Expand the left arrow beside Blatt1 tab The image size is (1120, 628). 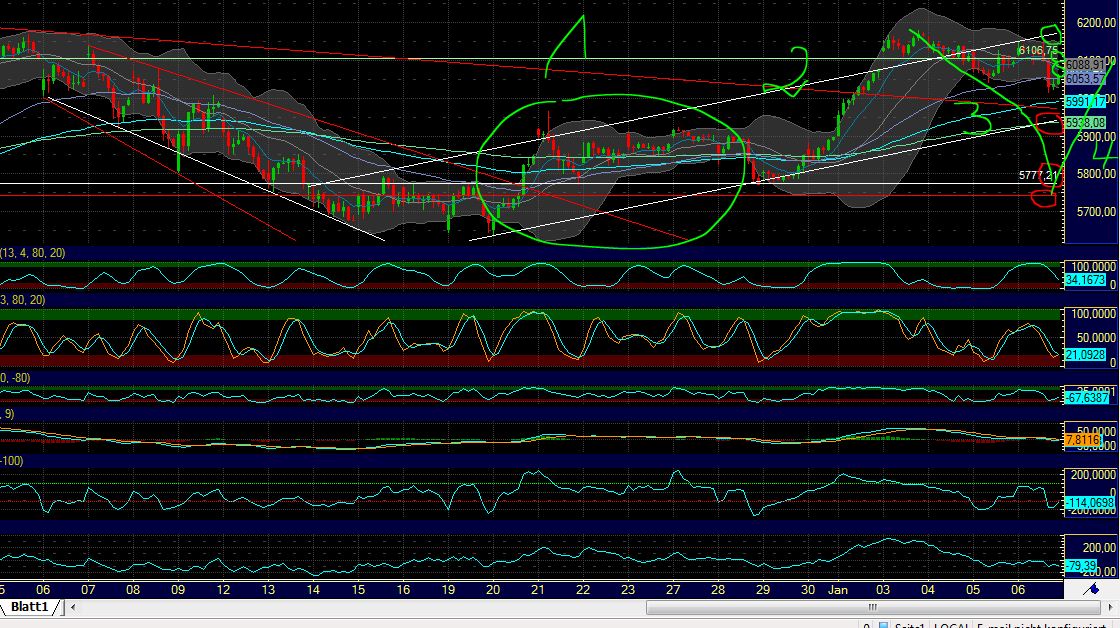click(x=72, y=607)
